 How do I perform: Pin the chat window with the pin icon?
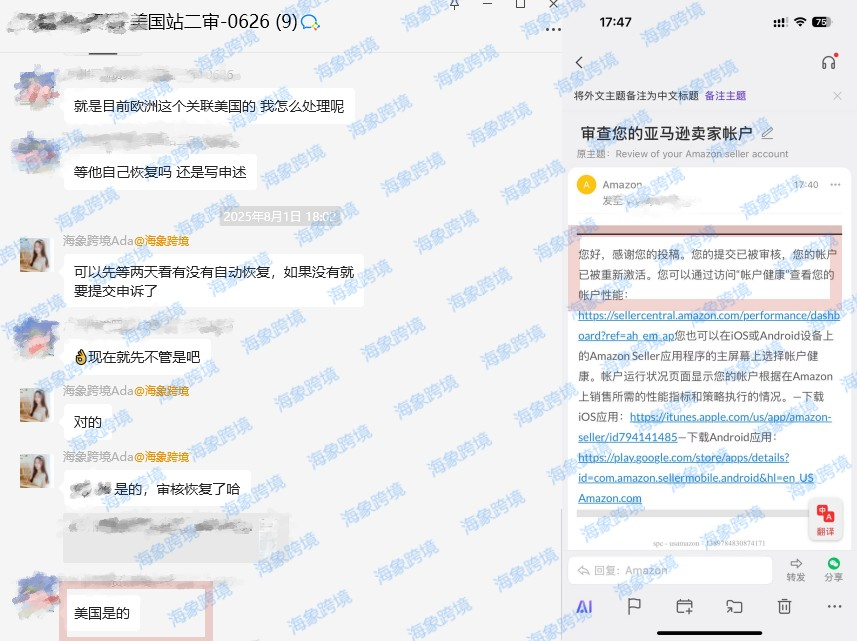click(x=454, y=4)
